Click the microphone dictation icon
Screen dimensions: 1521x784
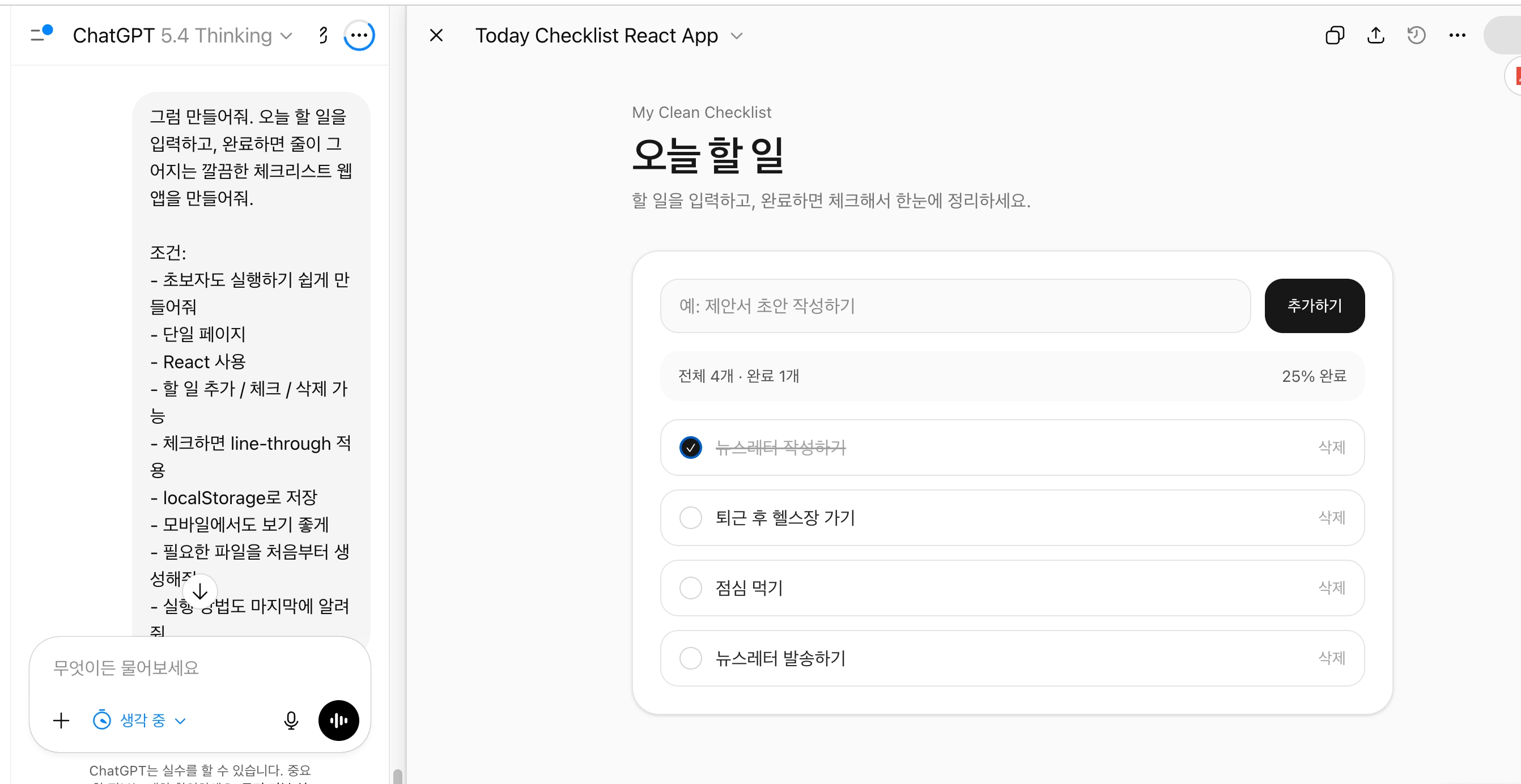tap(291, 720)
